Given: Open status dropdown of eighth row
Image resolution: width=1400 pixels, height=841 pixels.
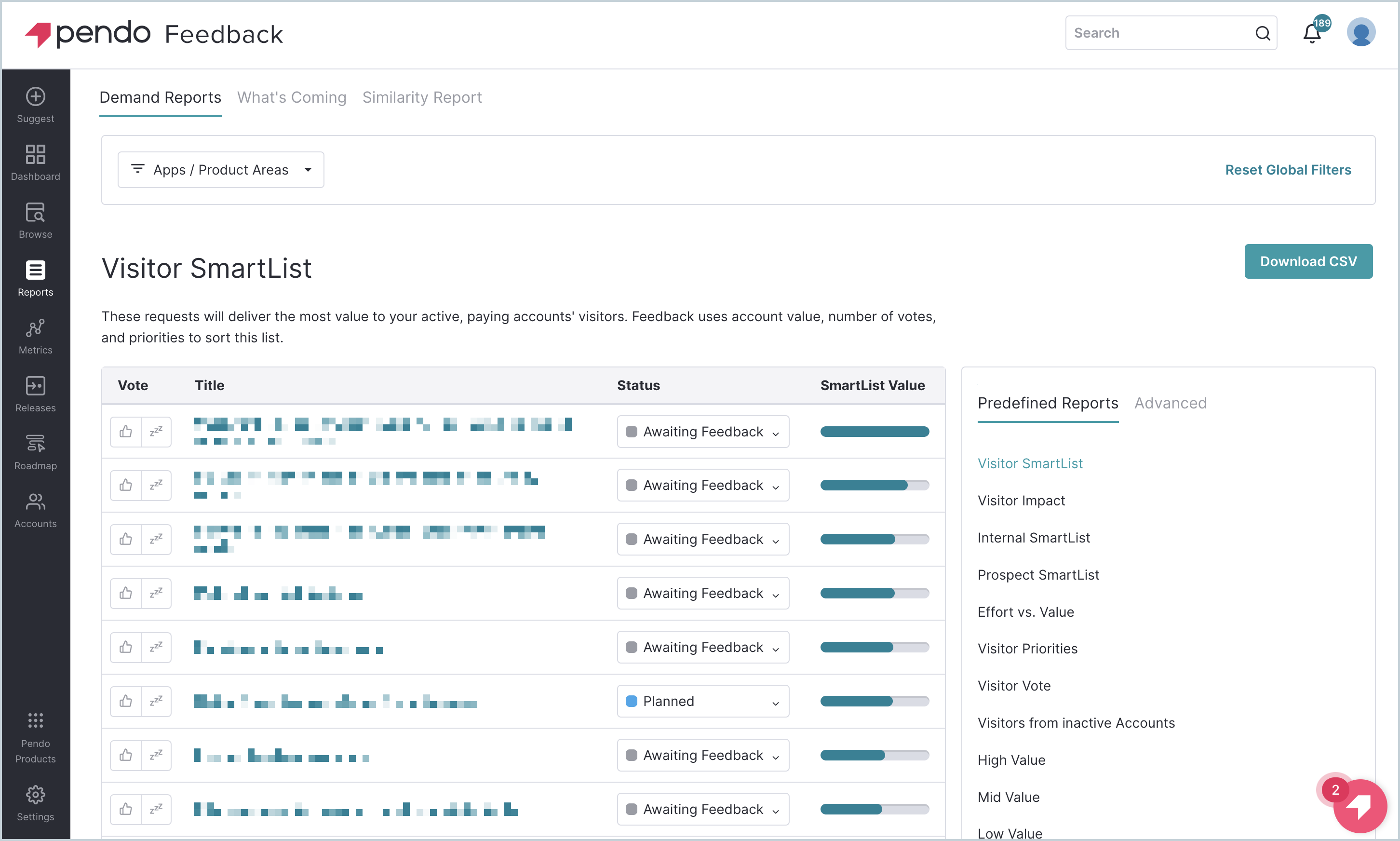Looking at the screenshot, I should pos(702,809).
